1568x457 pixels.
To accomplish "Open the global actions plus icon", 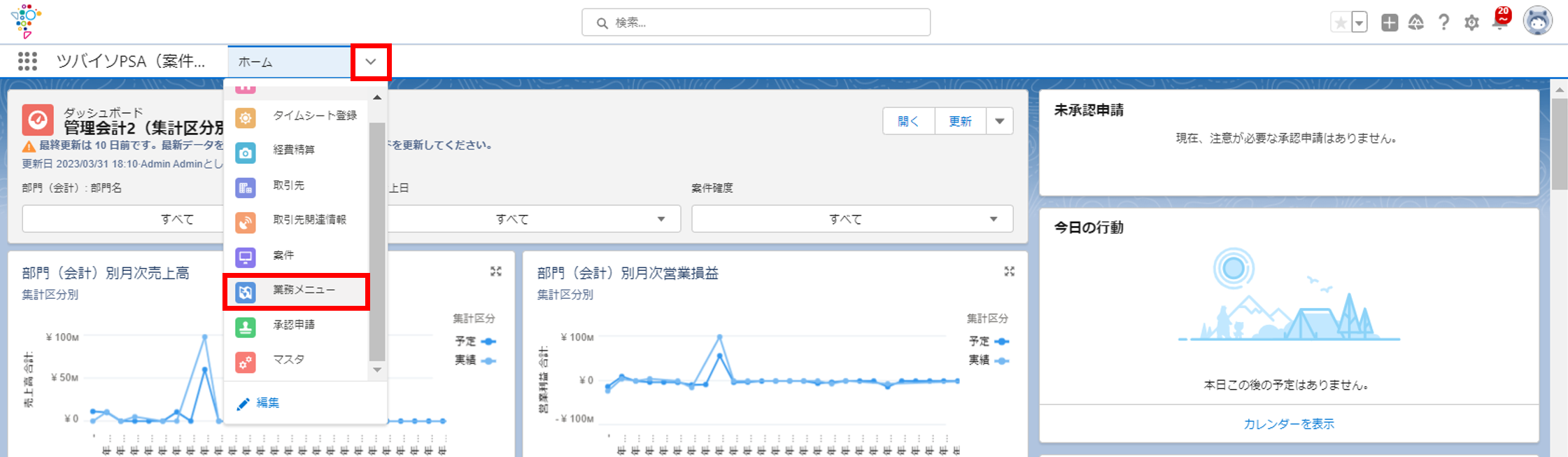I will coord(1389,23).
